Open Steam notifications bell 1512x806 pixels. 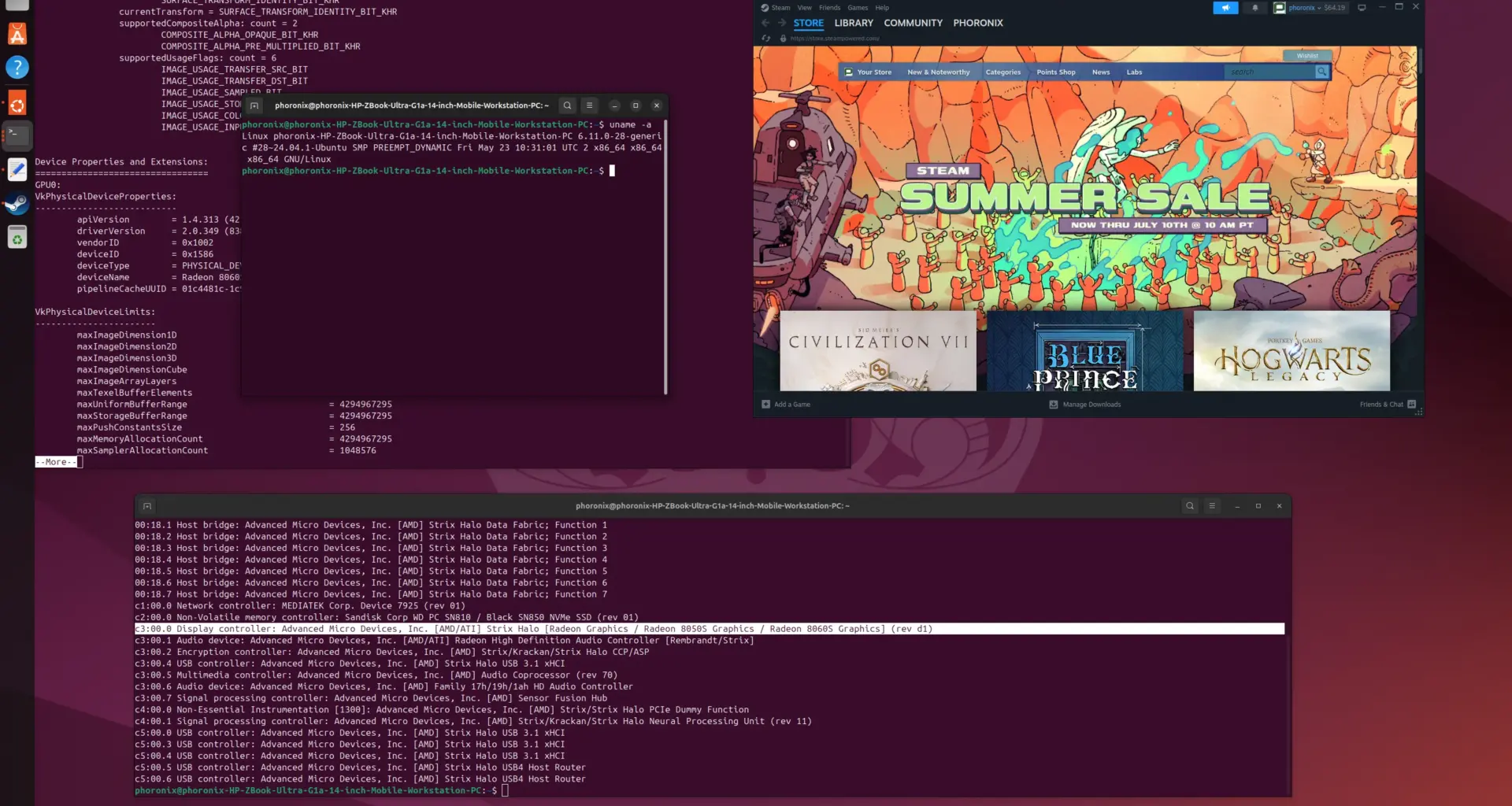tap(1254, 8)
